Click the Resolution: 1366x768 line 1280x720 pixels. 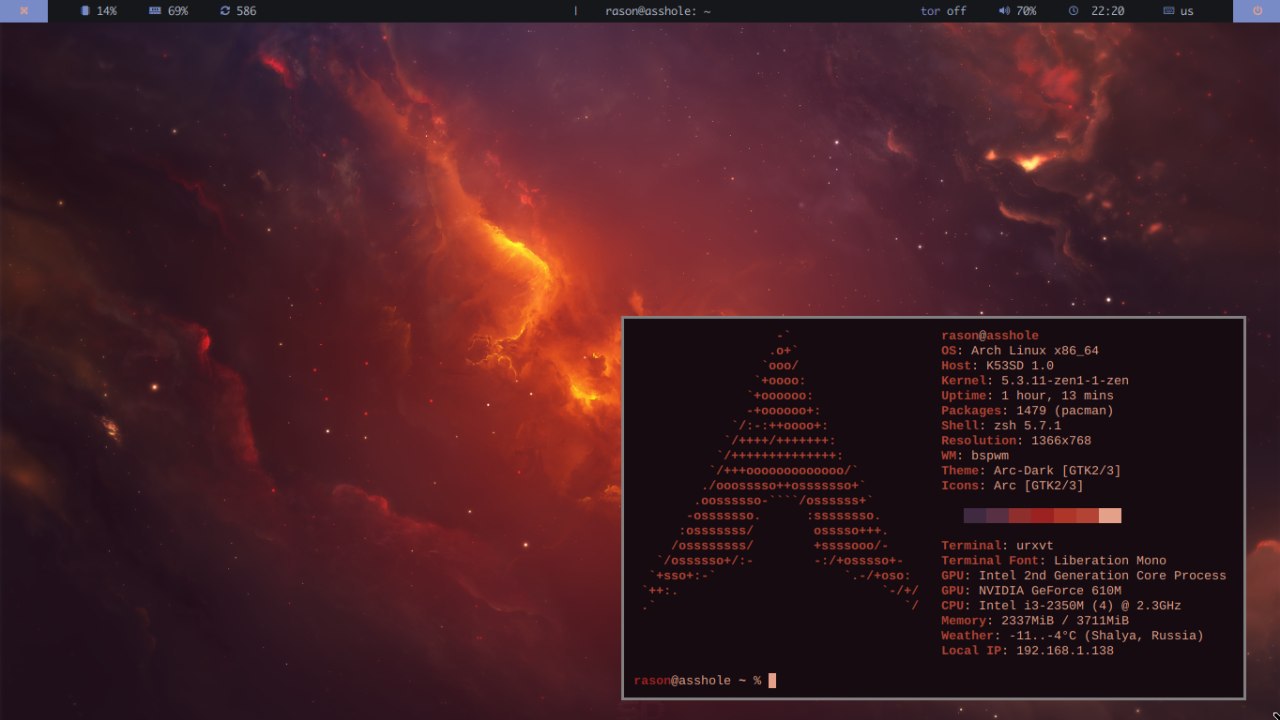click(x=1016, y=441)
